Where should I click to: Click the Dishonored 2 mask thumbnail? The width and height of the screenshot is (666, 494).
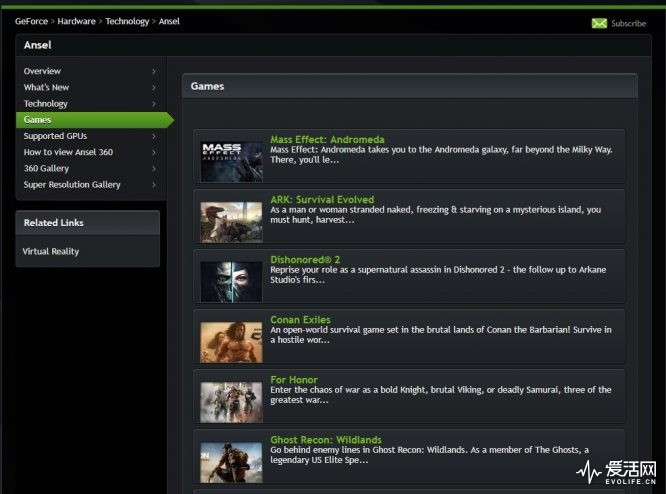click(x=231, y=282)
